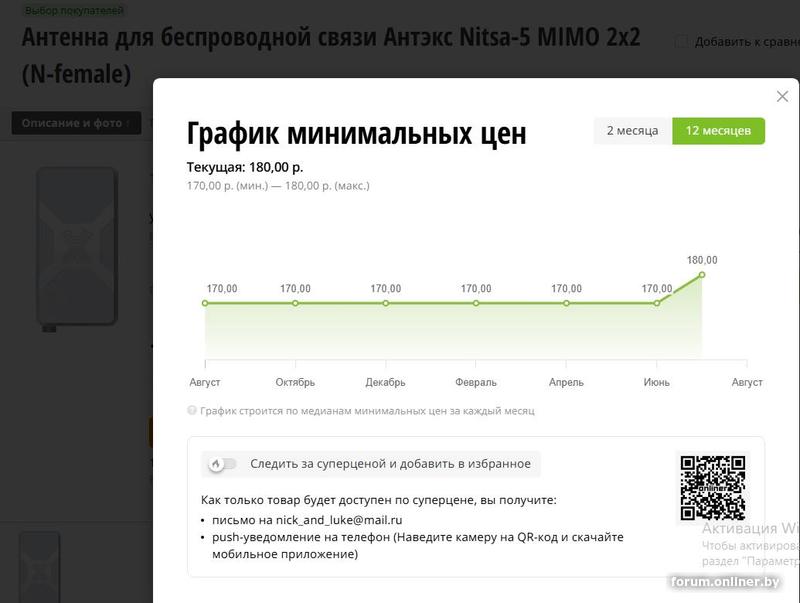
Task: Click the График минимальных цен heading
Action: [x=356, y=134]
